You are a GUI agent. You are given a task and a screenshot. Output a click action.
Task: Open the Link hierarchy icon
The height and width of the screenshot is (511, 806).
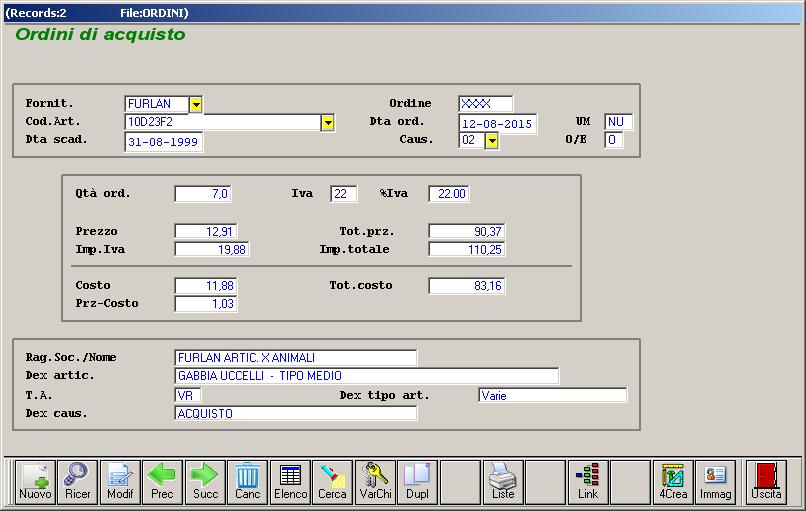588,482
